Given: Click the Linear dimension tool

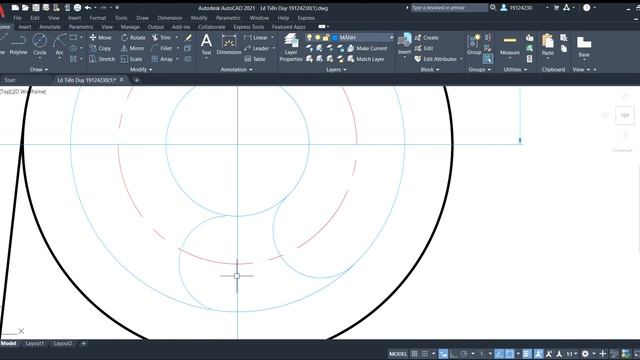Looking at the screenshot, I should click(256, 38).
